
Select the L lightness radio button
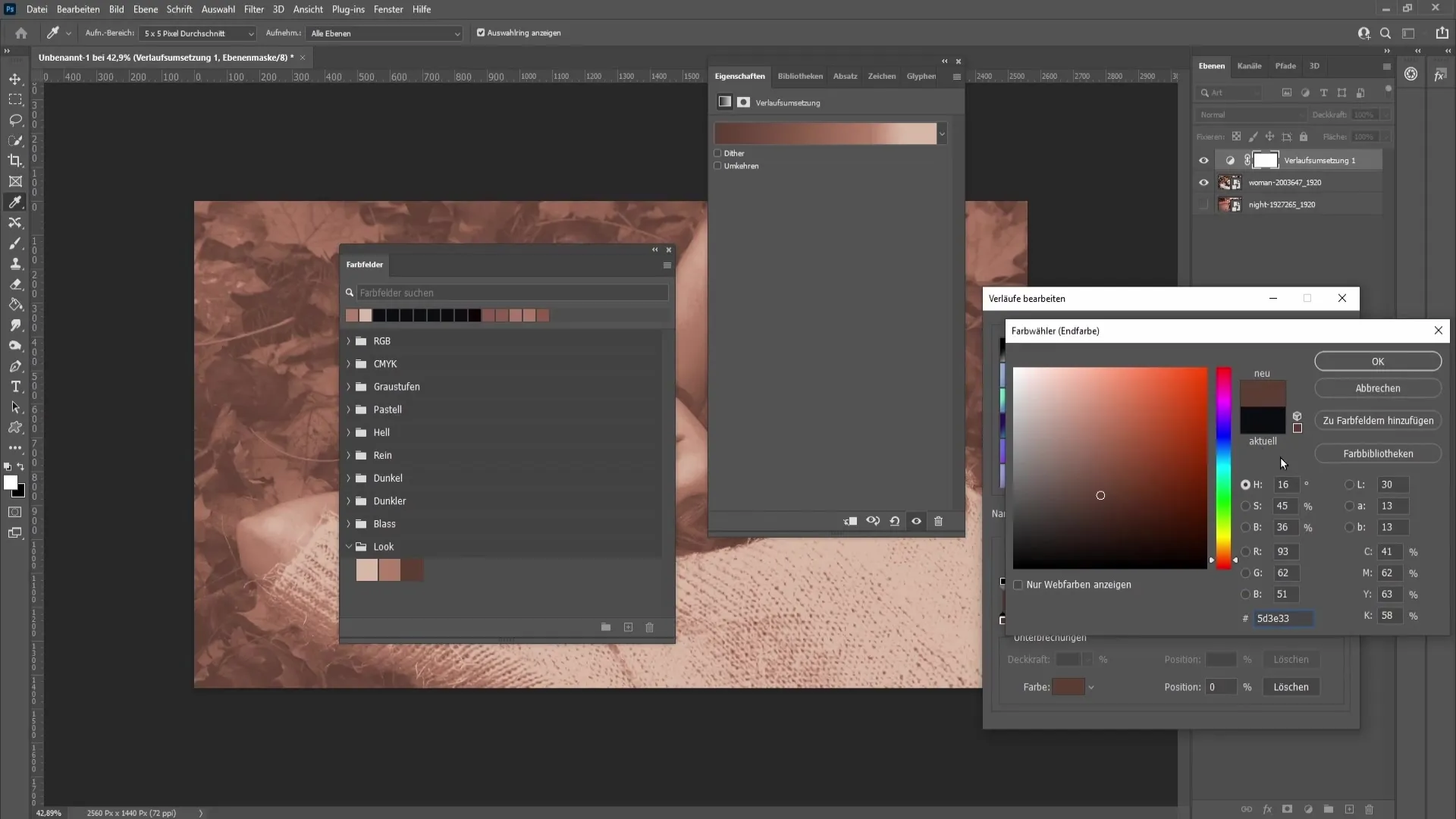click(x=1349, y=485)
